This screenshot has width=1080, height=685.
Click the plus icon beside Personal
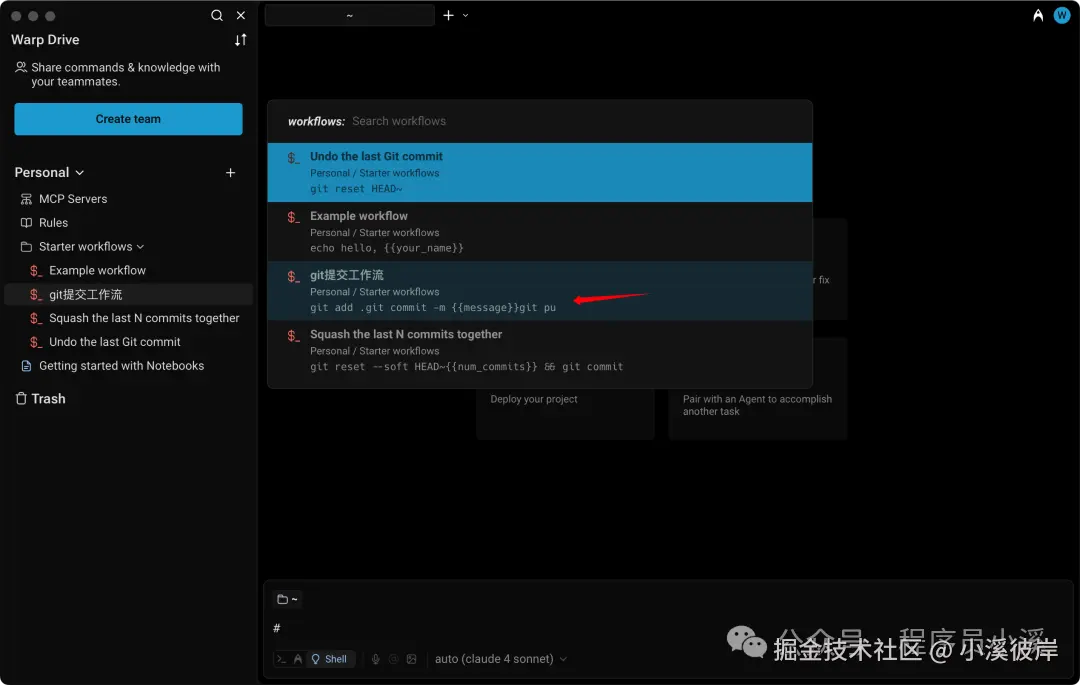tap(231, 173)
